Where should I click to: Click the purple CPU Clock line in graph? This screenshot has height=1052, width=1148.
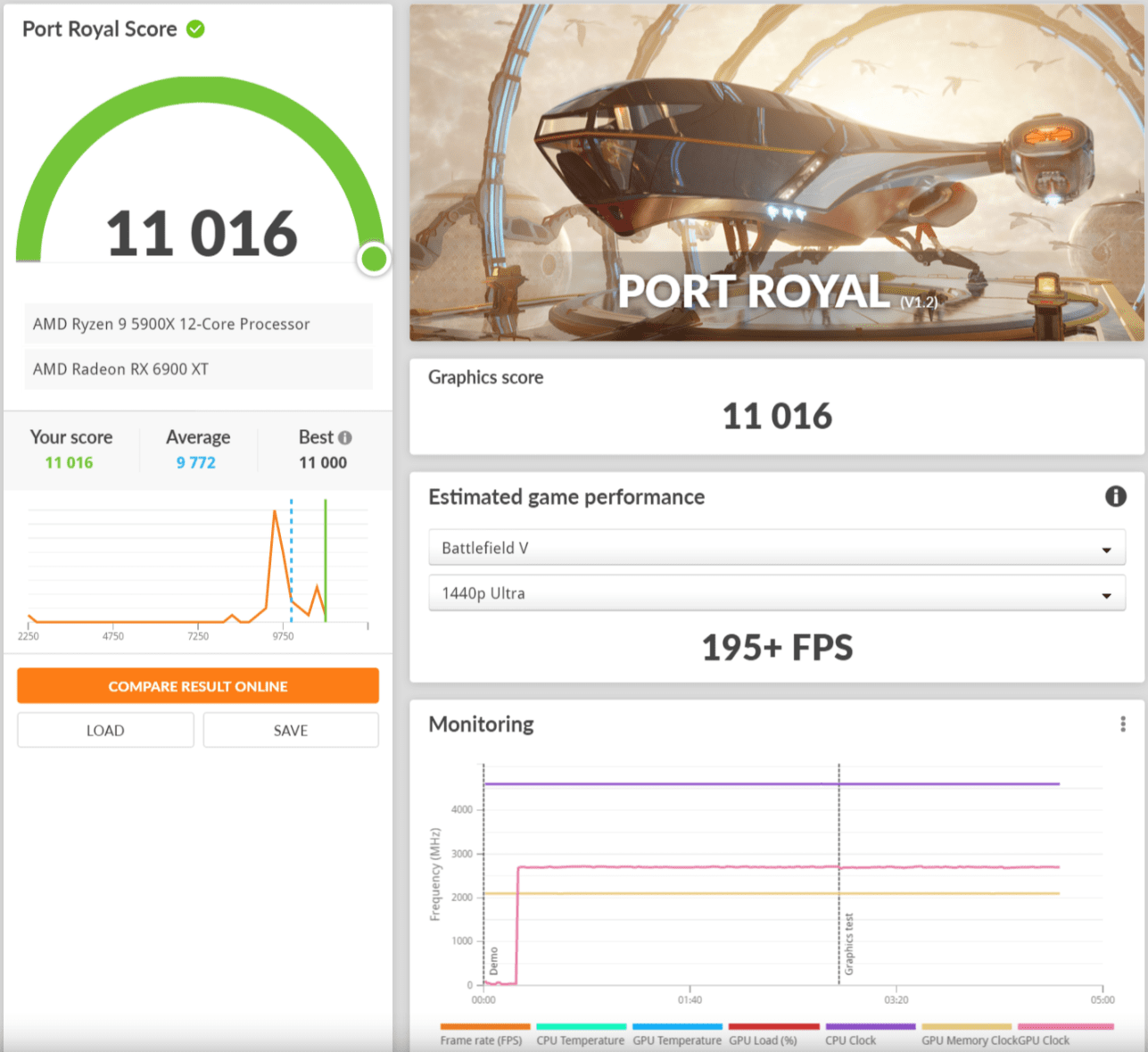coord(772,784)
